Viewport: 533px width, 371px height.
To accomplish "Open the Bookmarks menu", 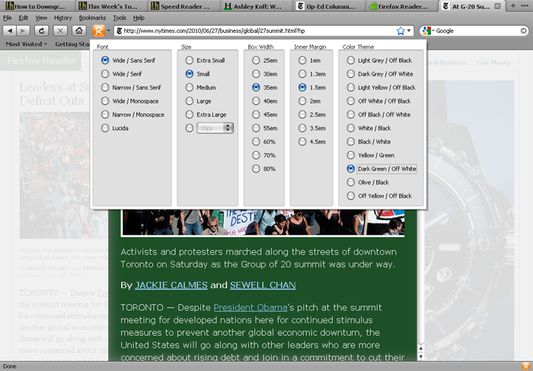I will (92, 18).
